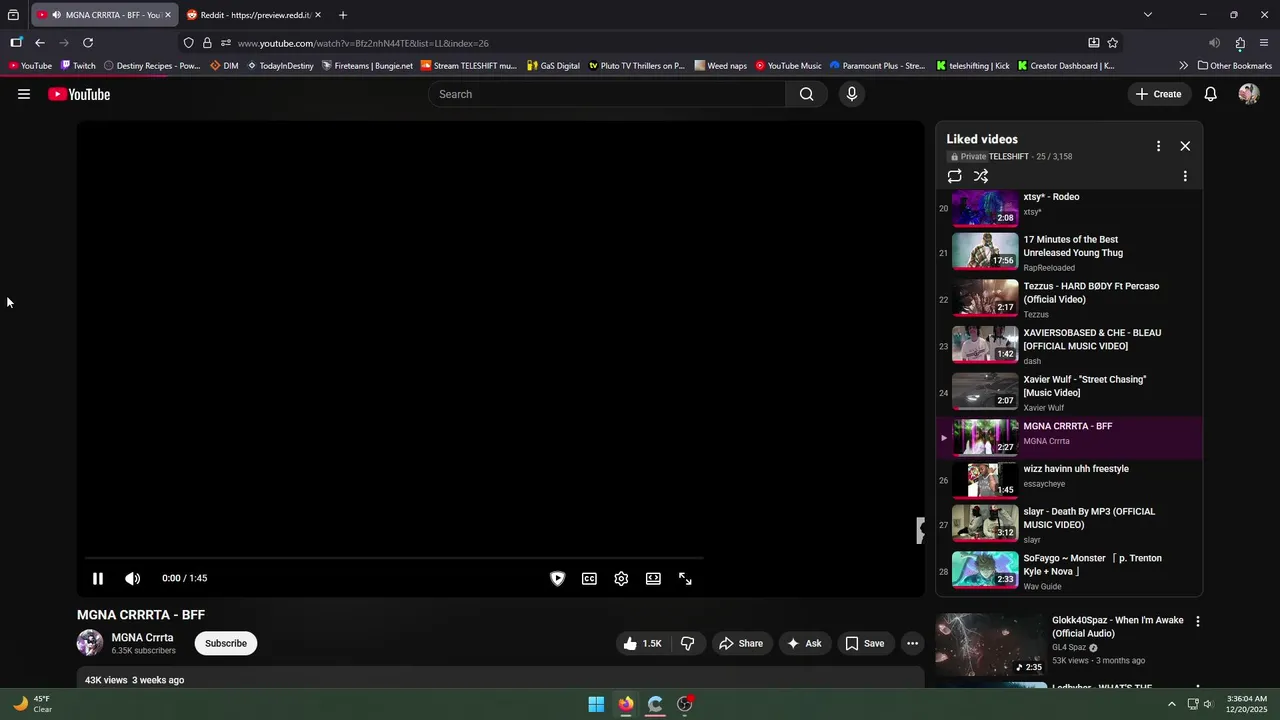The width and height of the screenshot is (1280, 720).
Task: Play wizz havinn uhh freestyle
Action: click(x=1069, y=480)
